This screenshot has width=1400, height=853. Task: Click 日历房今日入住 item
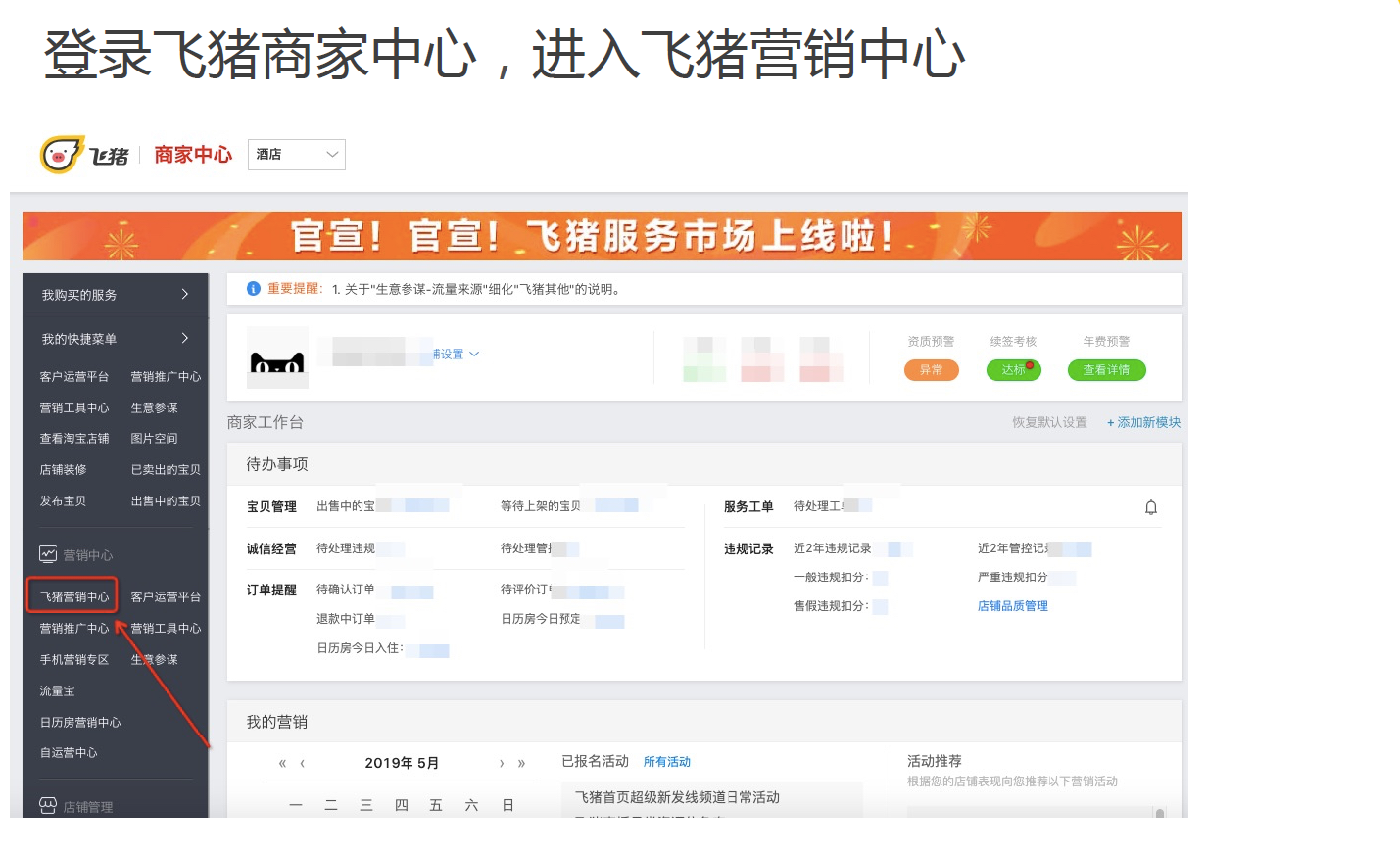pos(361,648)
